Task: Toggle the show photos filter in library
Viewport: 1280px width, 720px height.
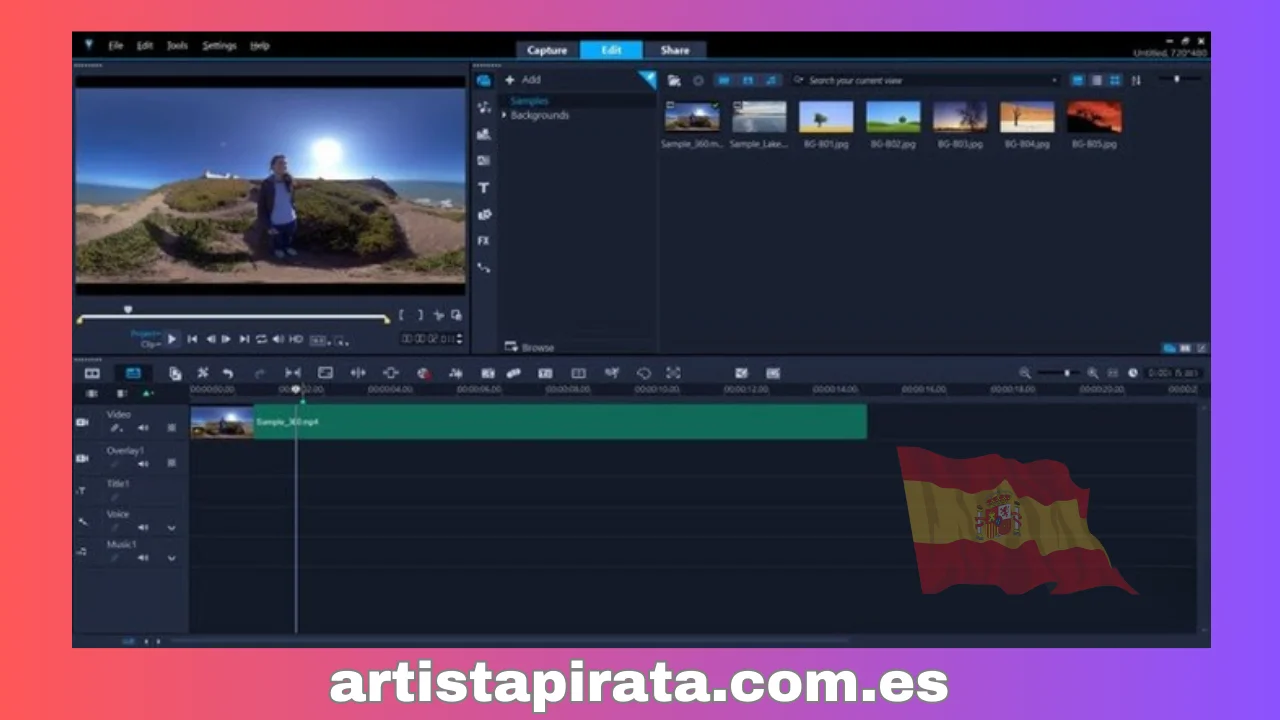Action: pos(747,80)
